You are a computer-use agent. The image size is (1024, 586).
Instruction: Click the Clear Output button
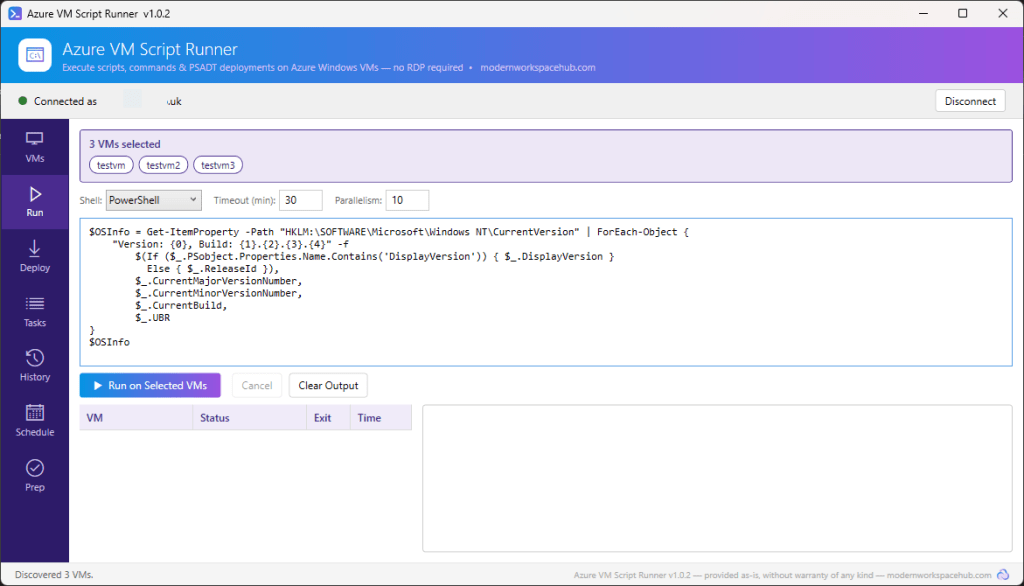click(x=328, y=385)
